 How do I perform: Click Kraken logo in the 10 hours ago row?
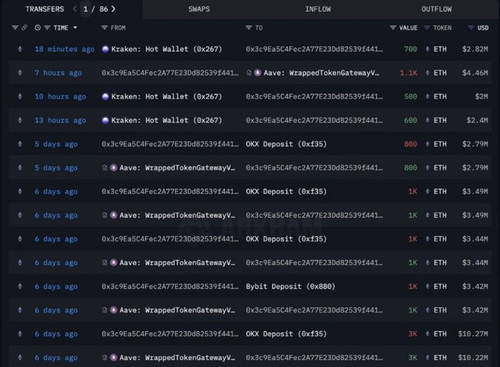click(x=105, y=97)
